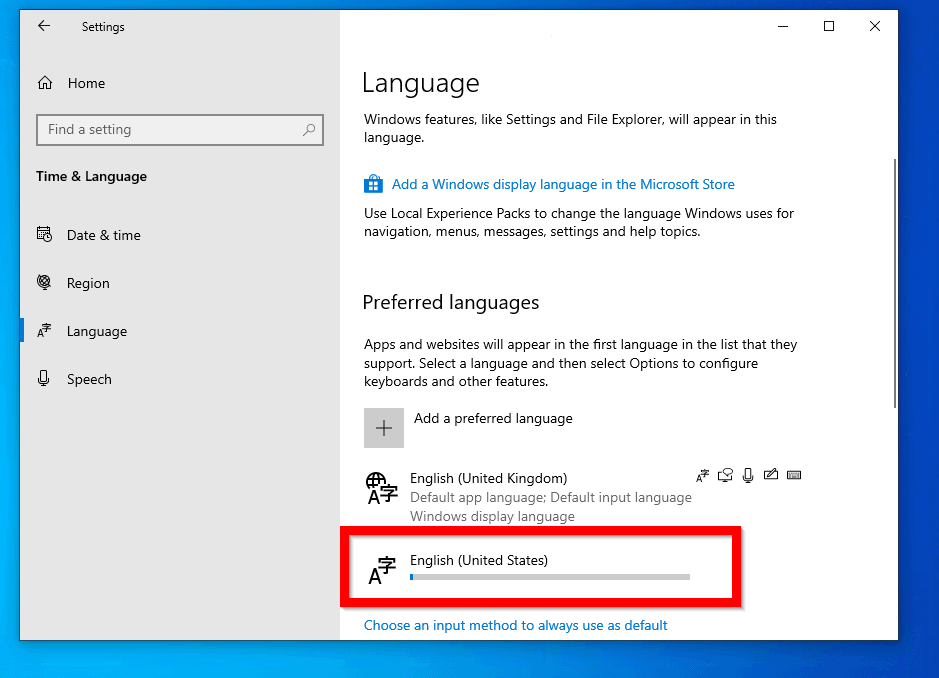Click English (United States) install progress bar

point(550,577)
